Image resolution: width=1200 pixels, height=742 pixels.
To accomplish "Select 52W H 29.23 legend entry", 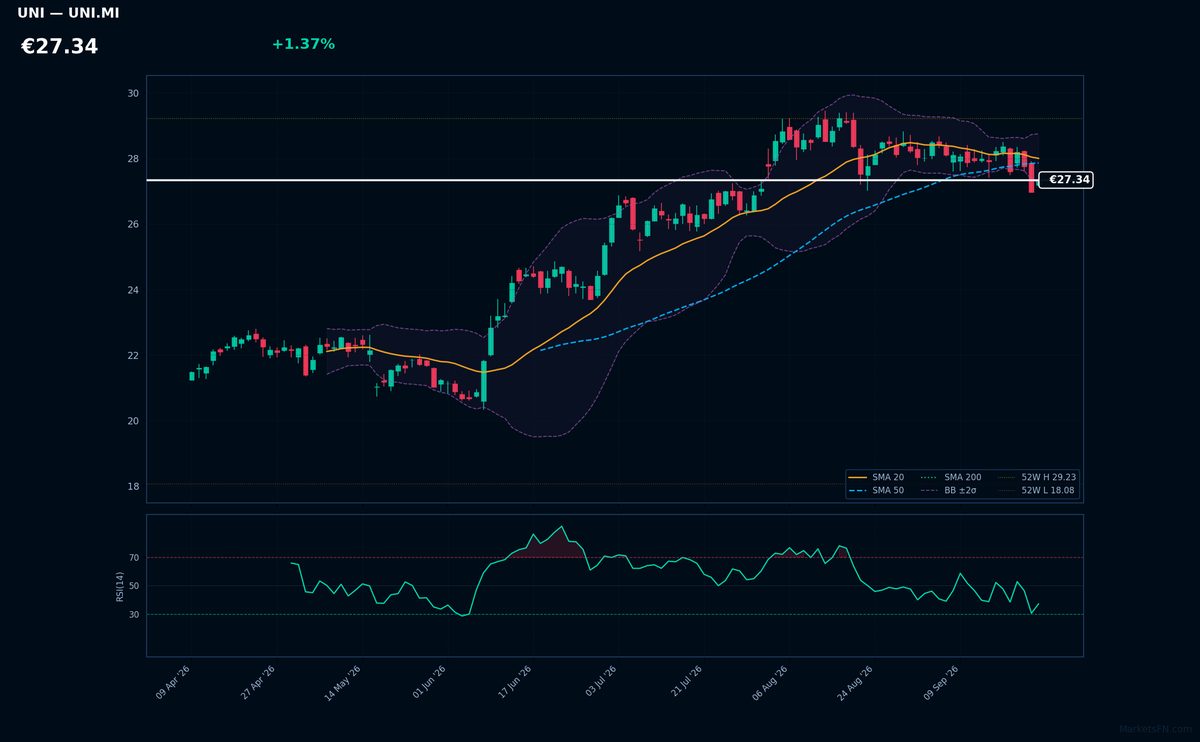I will click(1037, 478).
